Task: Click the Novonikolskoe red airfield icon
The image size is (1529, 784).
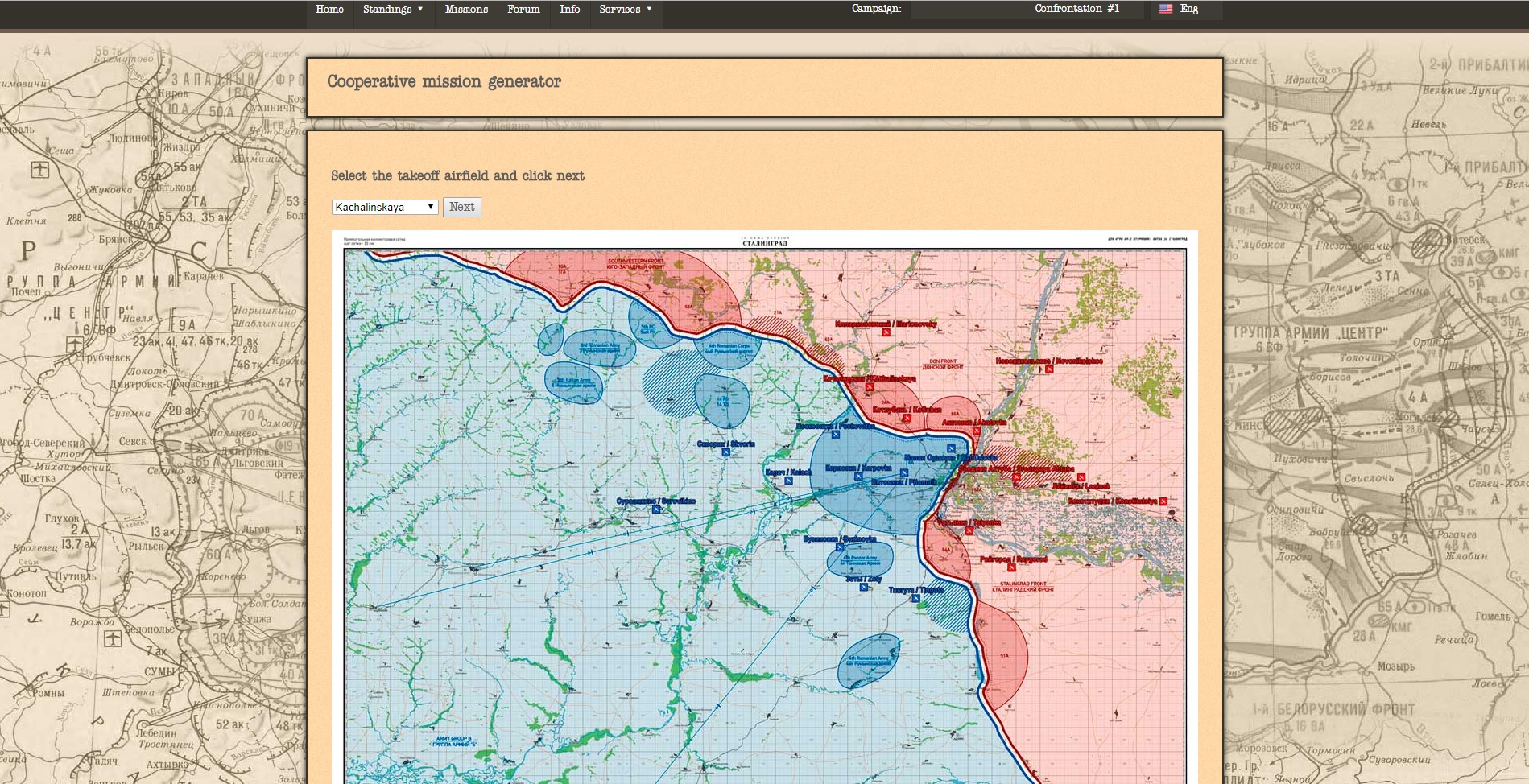Action: pos(1049,369)
